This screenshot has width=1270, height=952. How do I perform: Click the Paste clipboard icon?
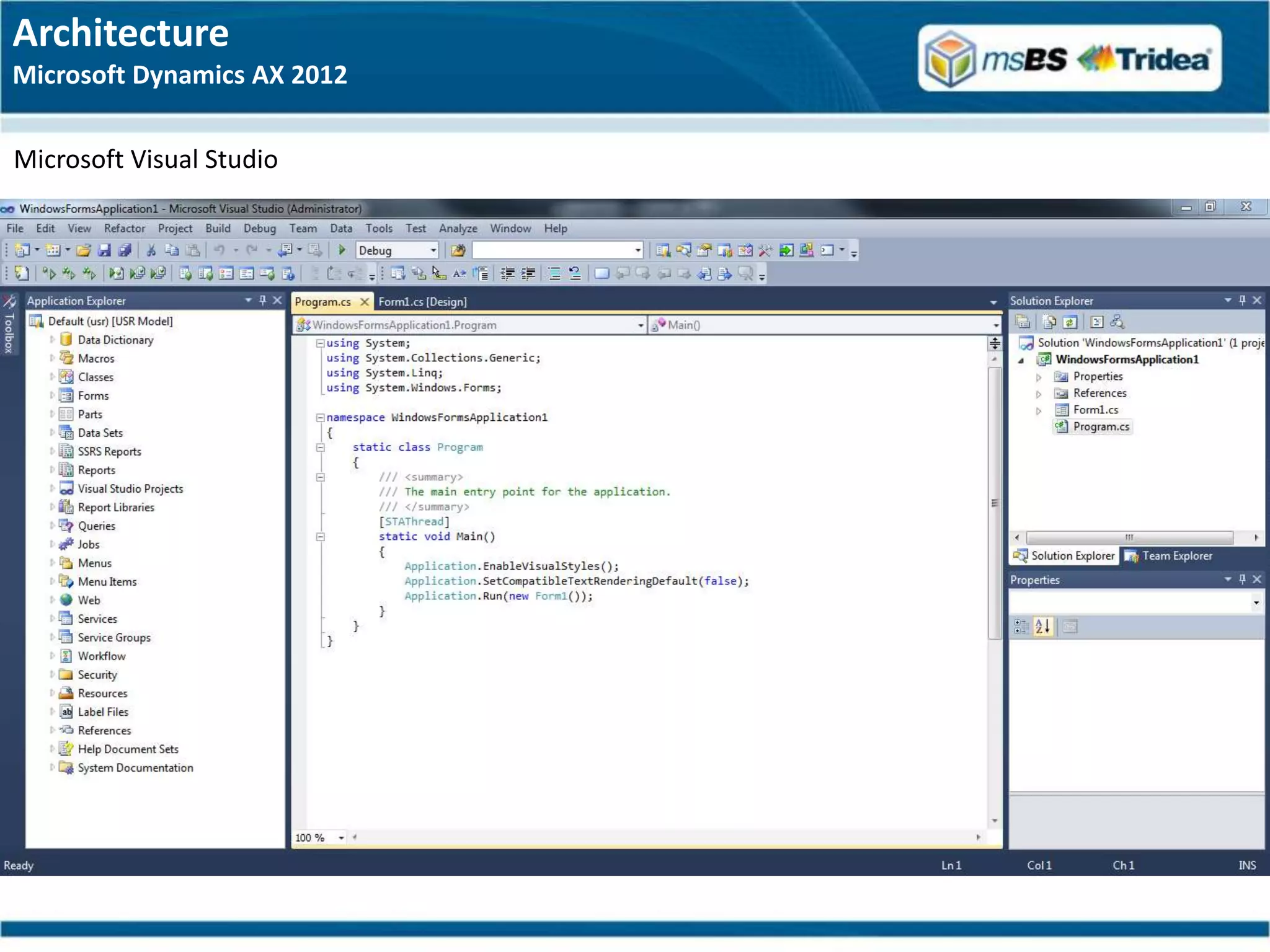pyautogui.click(x=193, y=250)
